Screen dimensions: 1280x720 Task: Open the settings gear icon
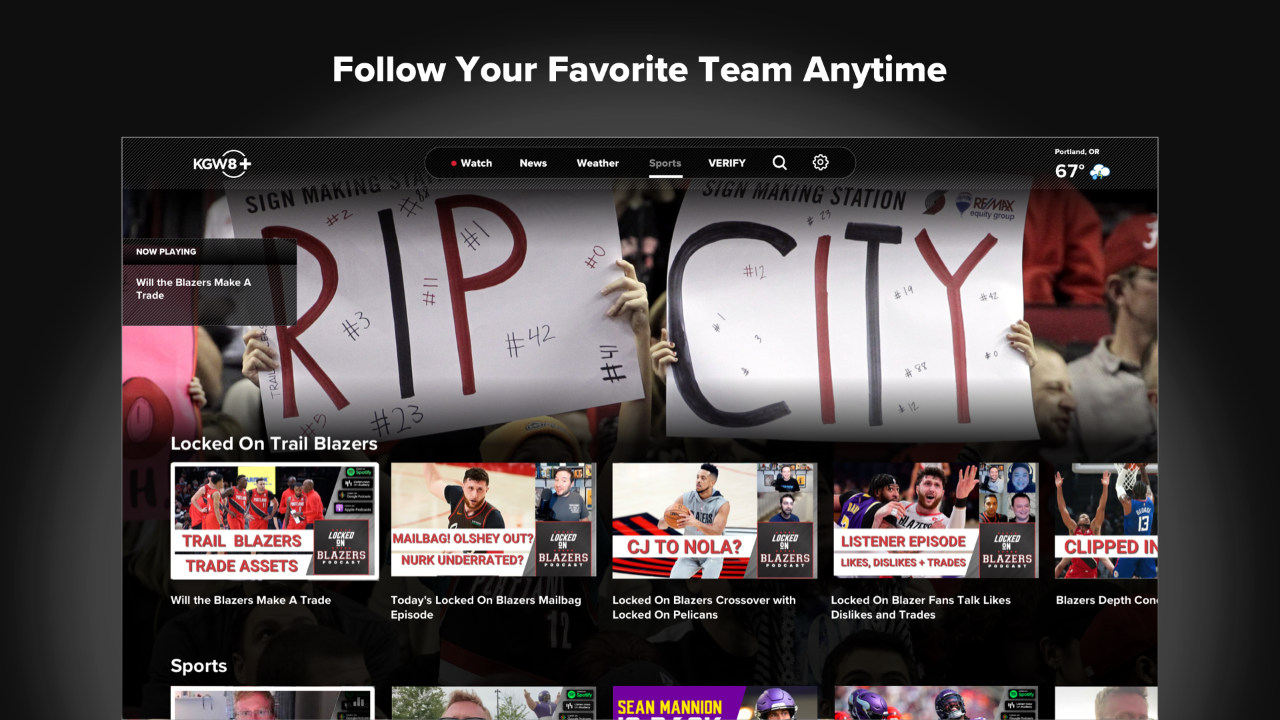tap(820, 163)
